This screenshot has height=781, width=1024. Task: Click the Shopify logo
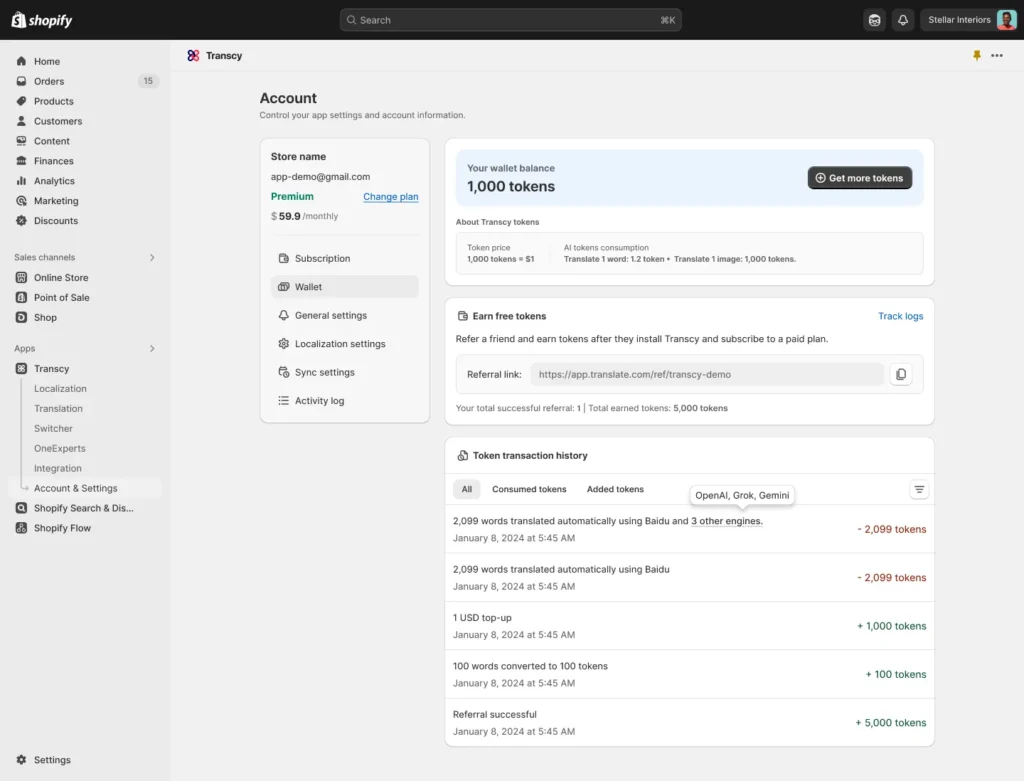pyautogui.click(x=42, y=20)
